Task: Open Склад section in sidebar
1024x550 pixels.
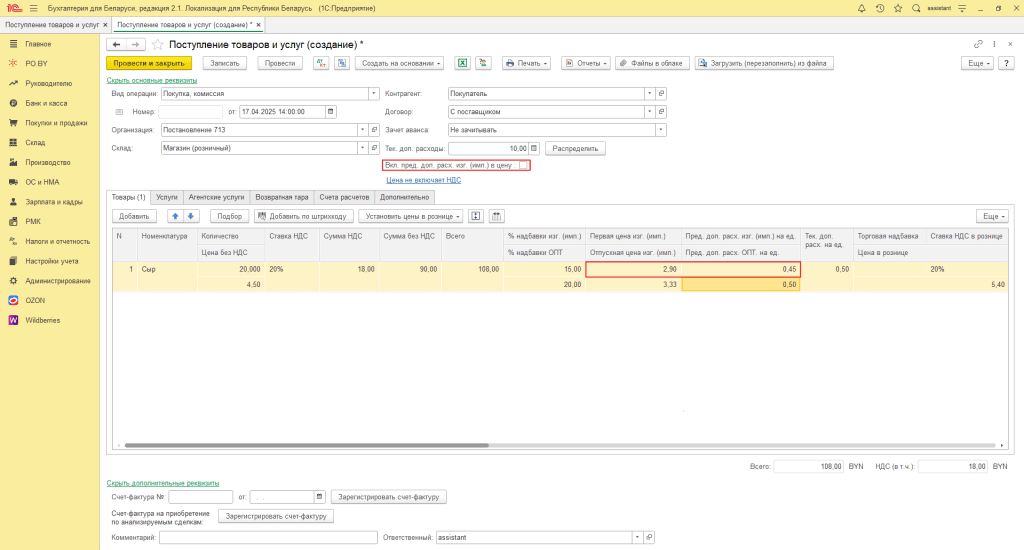Action: coord(35,142)
